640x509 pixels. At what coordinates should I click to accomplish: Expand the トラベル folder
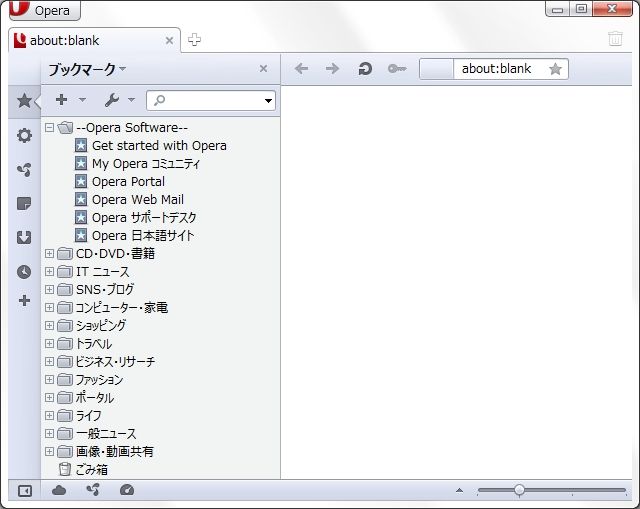pos(49,343)
